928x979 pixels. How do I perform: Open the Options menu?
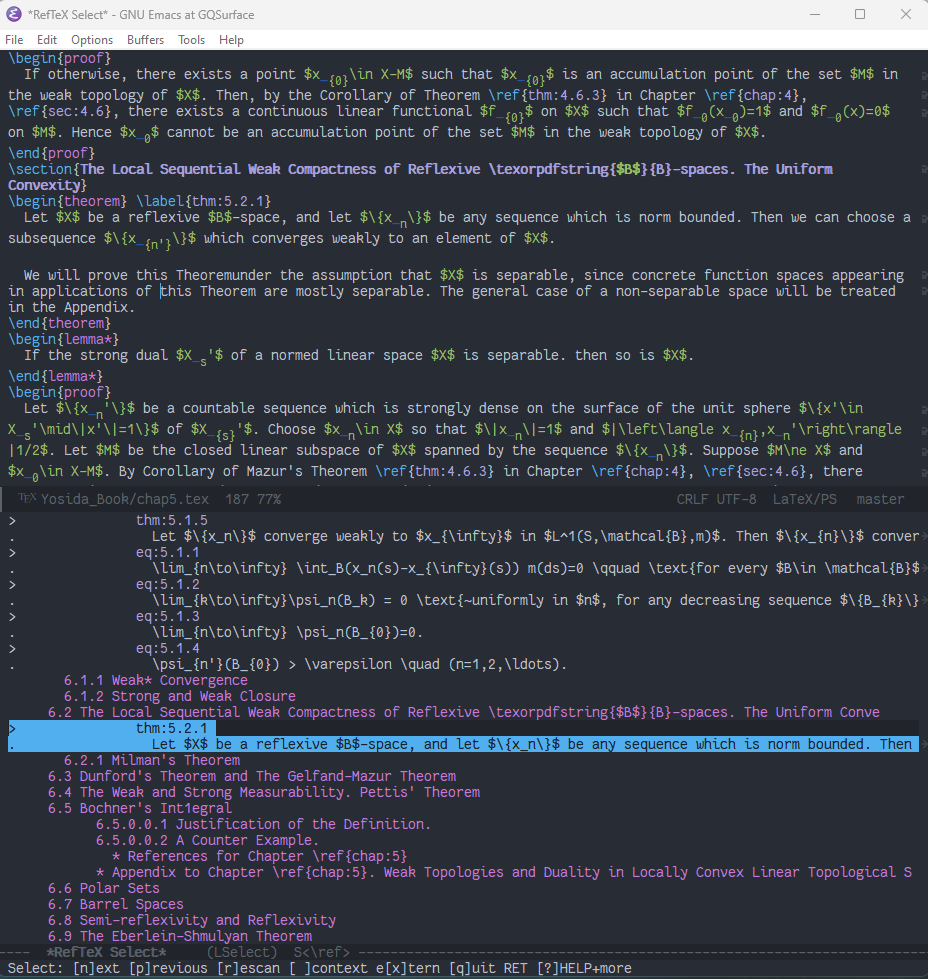coord(91,40)
